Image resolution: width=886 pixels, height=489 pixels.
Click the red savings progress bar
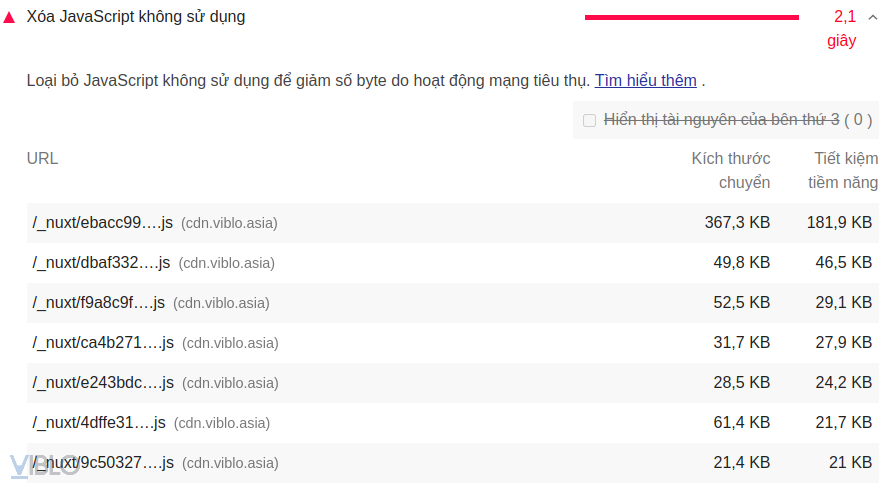point(691,17)
